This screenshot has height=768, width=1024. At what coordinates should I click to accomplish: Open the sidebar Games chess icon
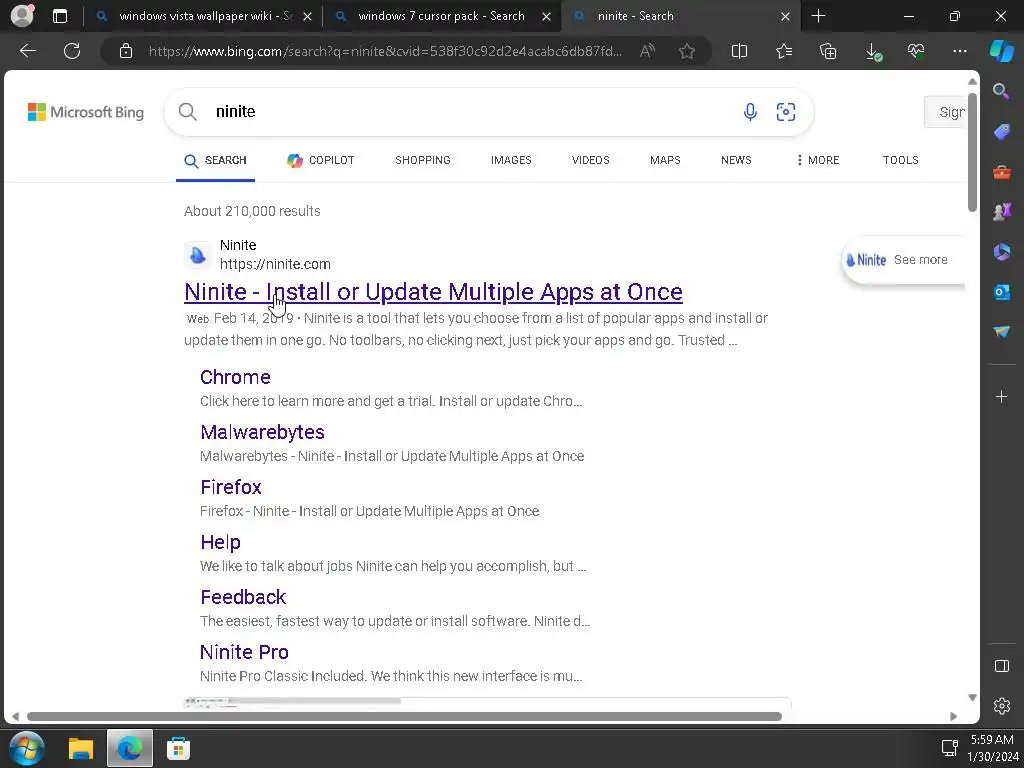coord(1001,212)
